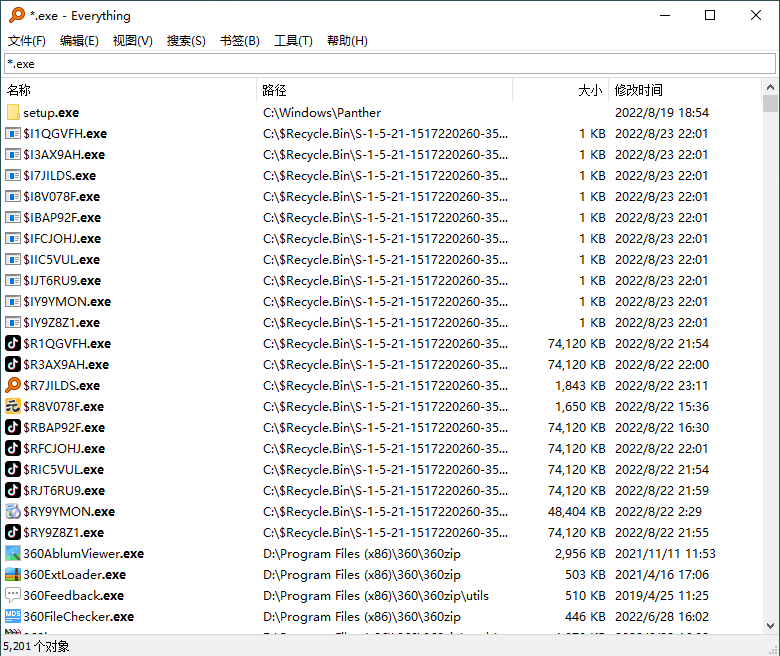Image resolution: width=780 pixels, height=656 pixels.
Task: Click icon next to $I8V078F.exe
Action: [x=13, y=196]
